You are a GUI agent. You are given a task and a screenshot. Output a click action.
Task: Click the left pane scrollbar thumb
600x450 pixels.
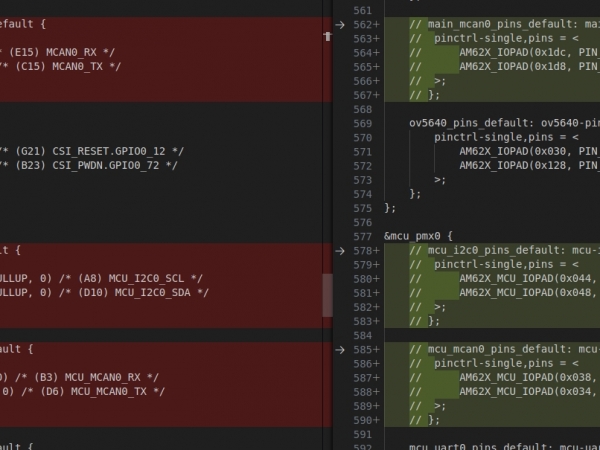[x=326, y=295]
